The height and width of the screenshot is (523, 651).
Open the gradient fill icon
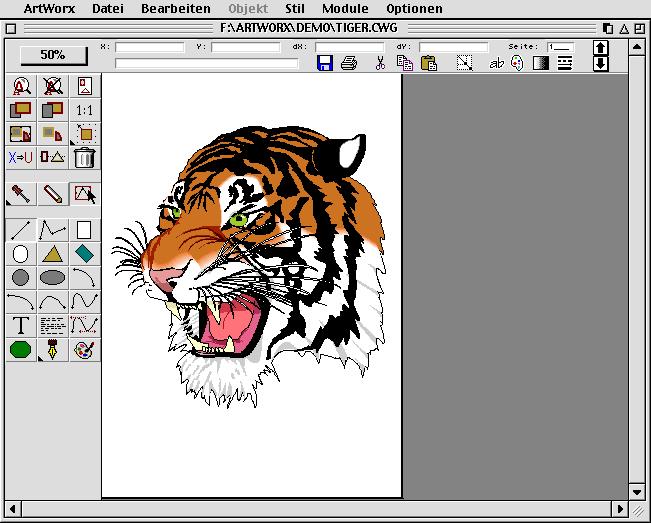click(x=541, y=64)
